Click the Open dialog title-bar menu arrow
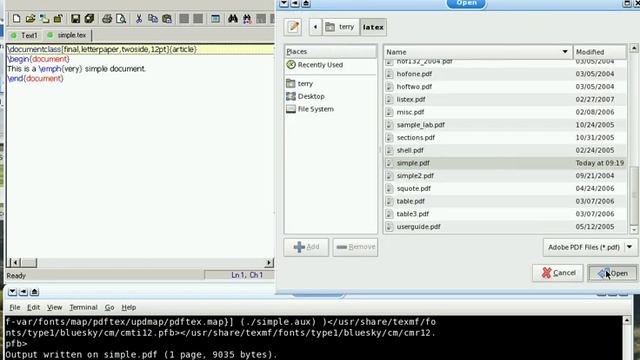 click(x=284, y=3)
